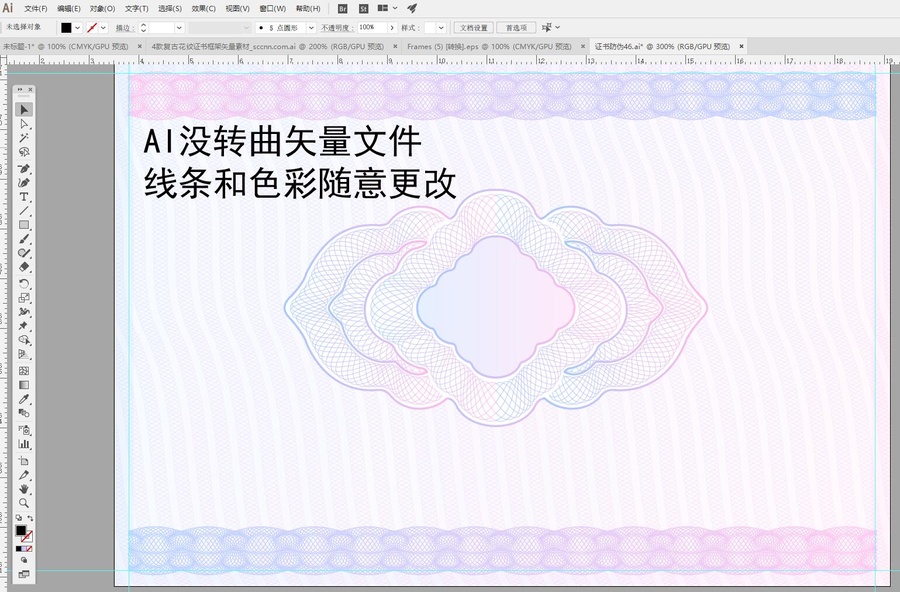The height and width of the screenshot is (592, 900).
Task: Open the 对象(O) menu
Action: (102, 9)
